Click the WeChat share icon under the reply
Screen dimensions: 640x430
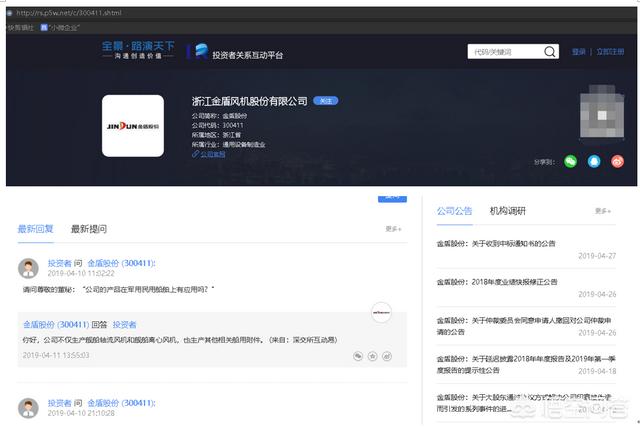coord(358,356)
